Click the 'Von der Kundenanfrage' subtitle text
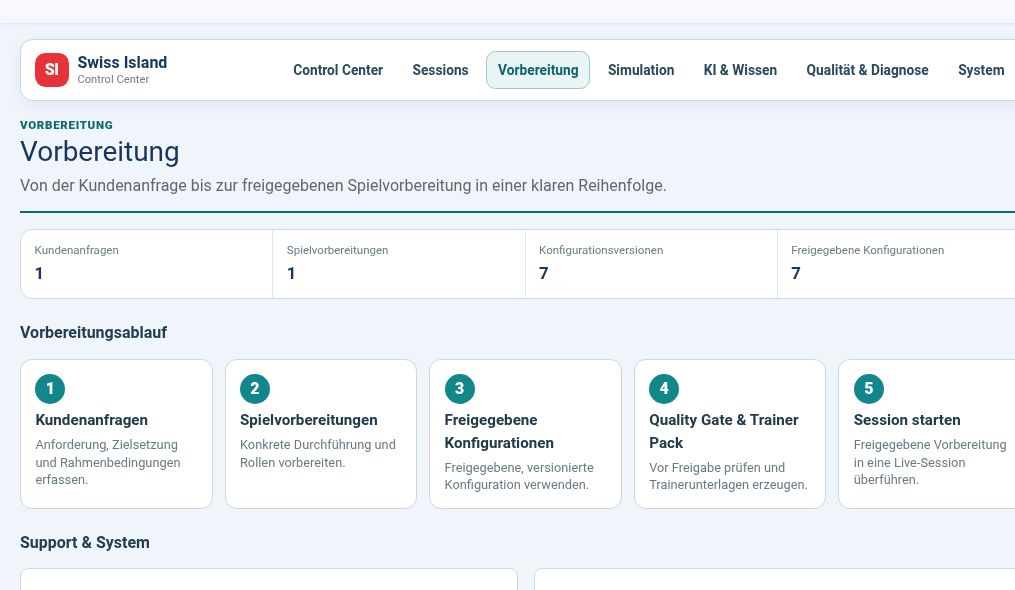This screenshot has height=590, width=1015. click(343, 185)
